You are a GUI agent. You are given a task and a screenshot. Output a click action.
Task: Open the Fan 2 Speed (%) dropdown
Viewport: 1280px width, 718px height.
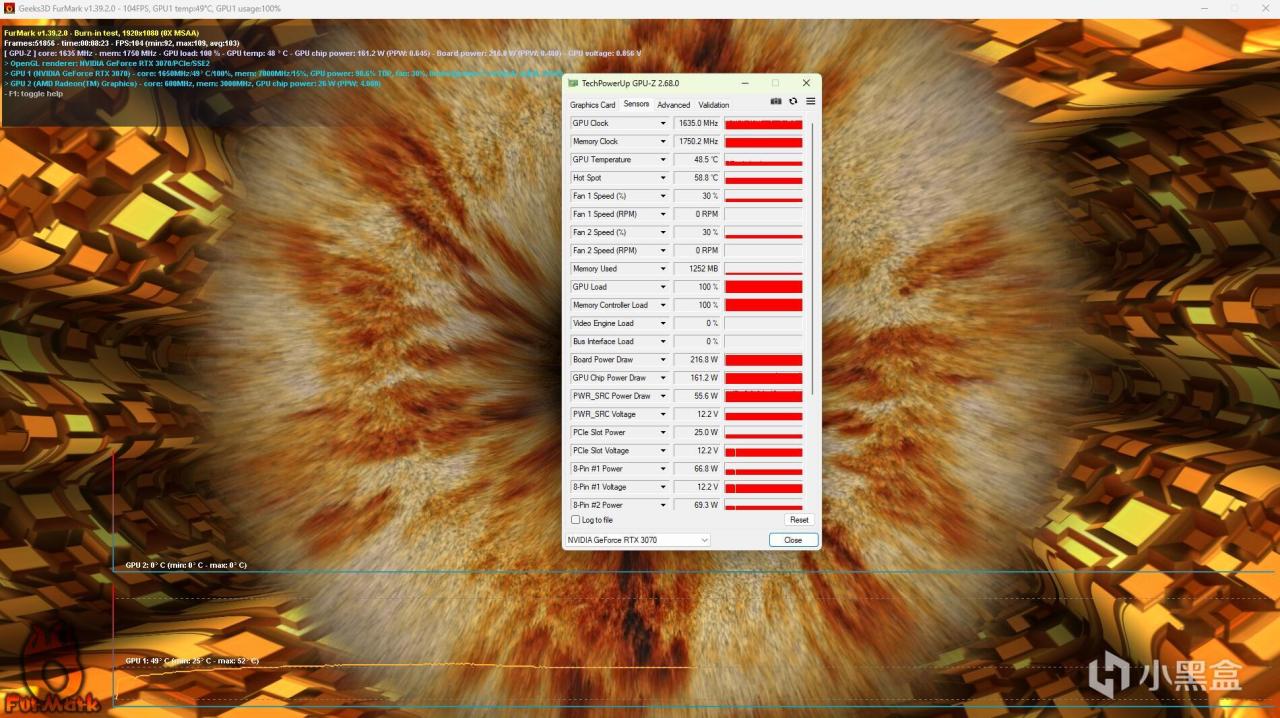pyautogui.click(x=662, y=233)
